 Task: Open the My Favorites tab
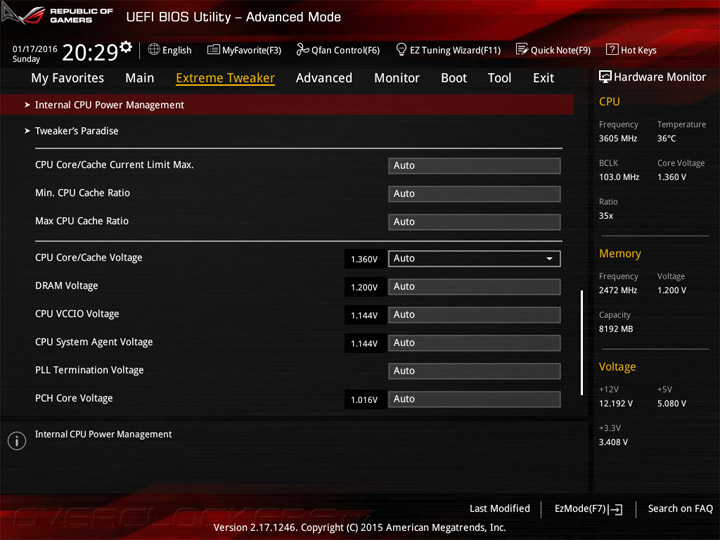68,78
